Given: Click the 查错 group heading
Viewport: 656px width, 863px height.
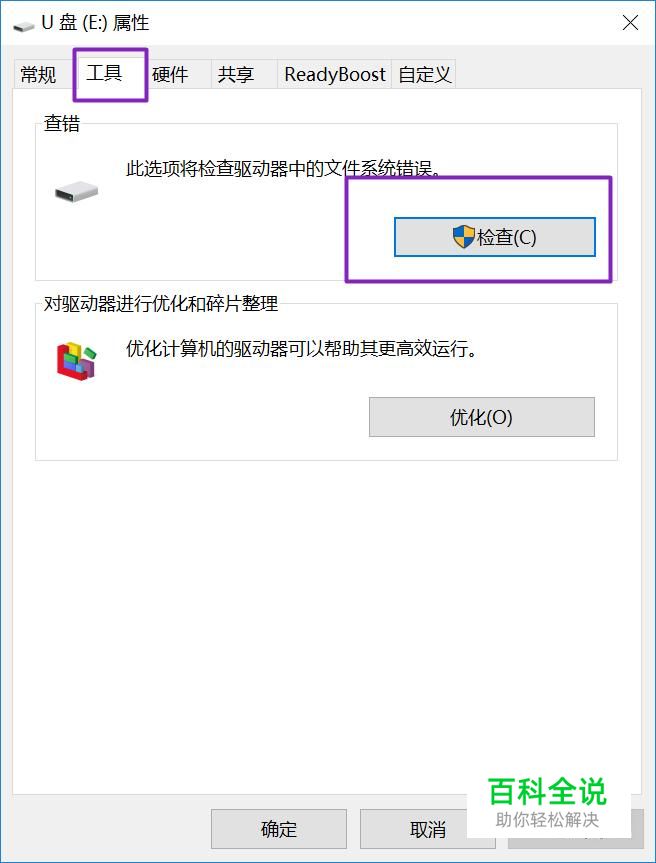Looking at the screenshot, I should pyautogui.click(x=62, y=123).
